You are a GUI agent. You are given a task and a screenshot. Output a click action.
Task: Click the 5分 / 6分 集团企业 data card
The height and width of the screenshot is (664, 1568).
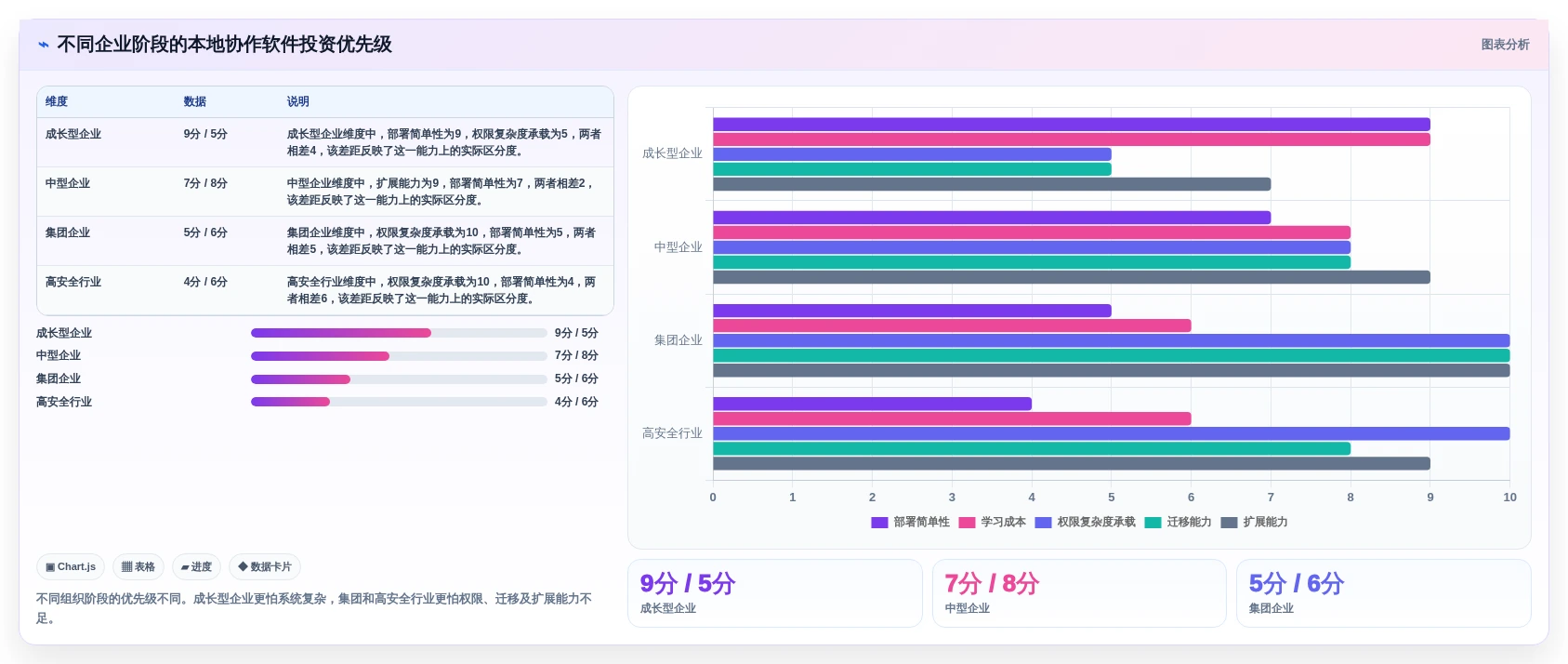click(1383, 593)
